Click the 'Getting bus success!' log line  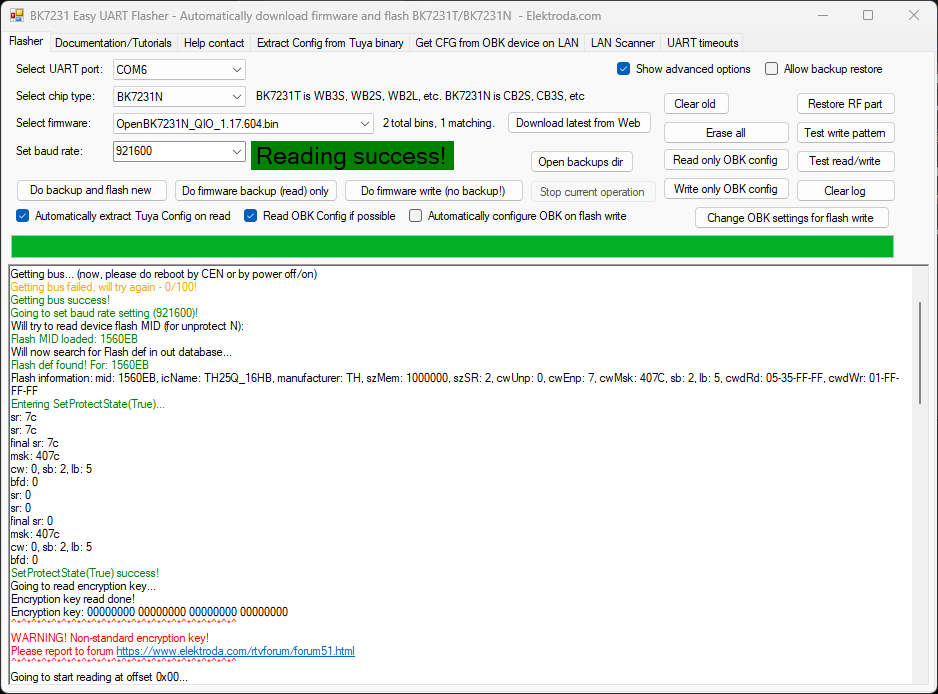(x=60, y=300)
